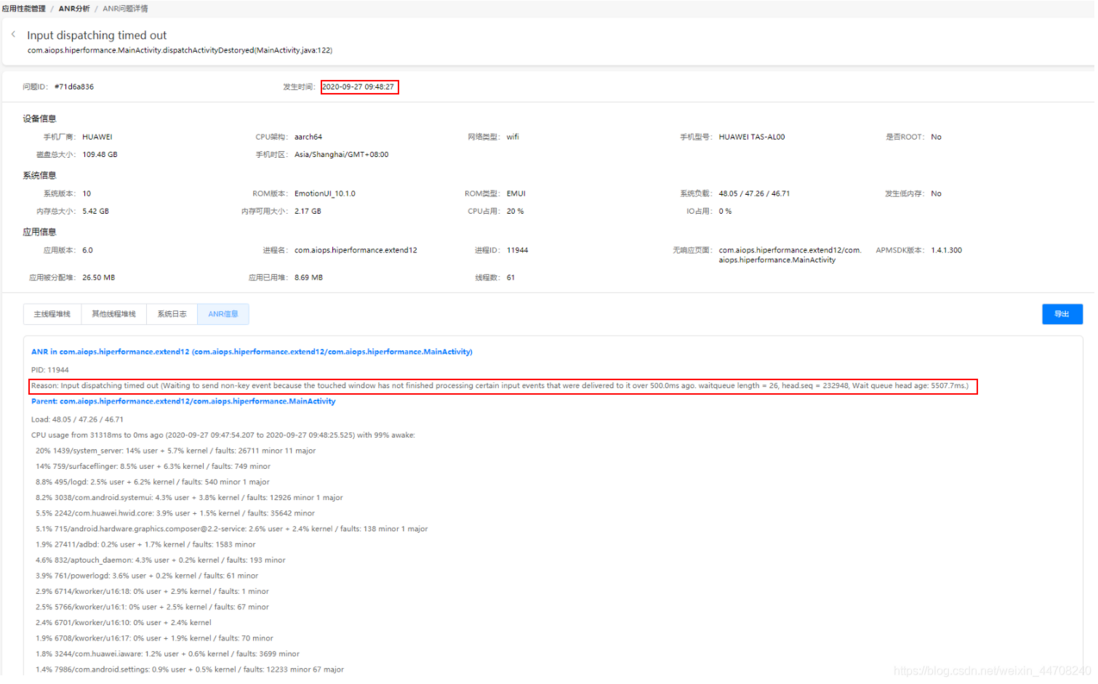Click the 应用信息 section heading
The height and width of the screenshot is (684, 1098).
[39, 232]
